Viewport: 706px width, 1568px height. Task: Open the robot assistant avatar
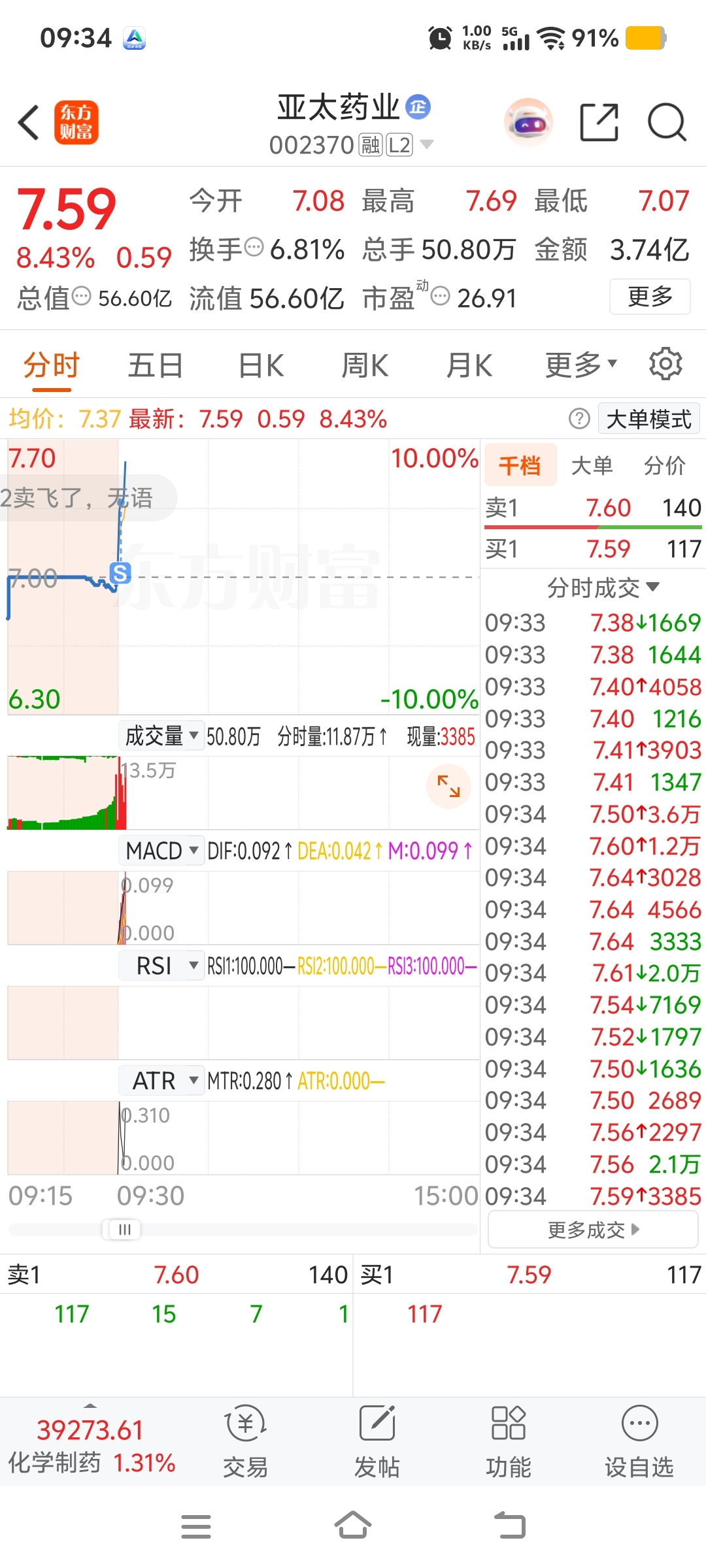pos(528,122)
